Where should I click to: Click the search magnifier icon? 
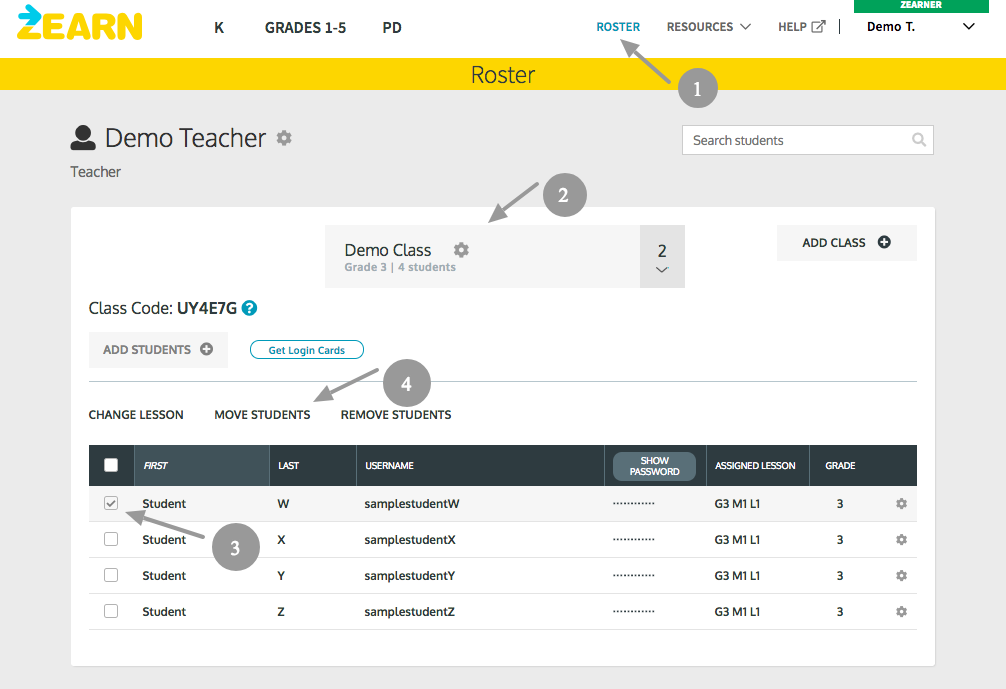[x=919, y=140]
